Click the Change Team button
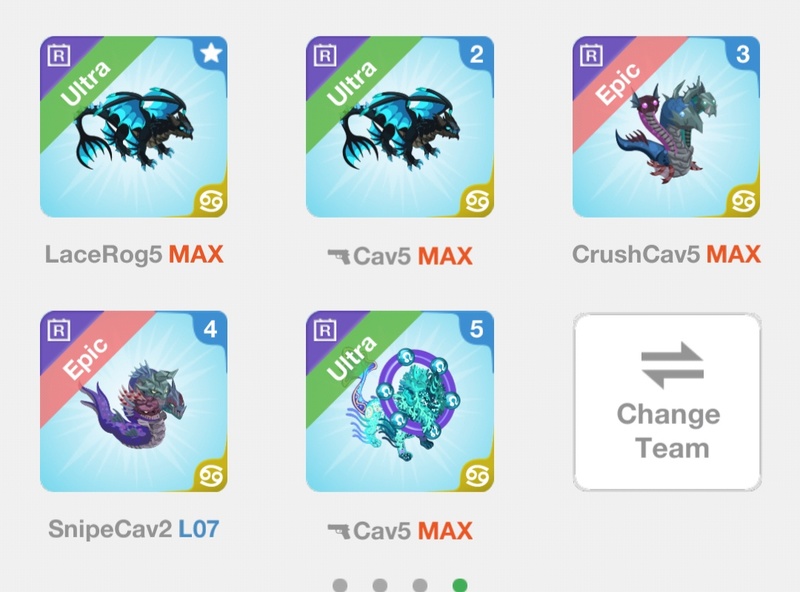This screenshot has height=592, width=800. (x=667, y=402)
